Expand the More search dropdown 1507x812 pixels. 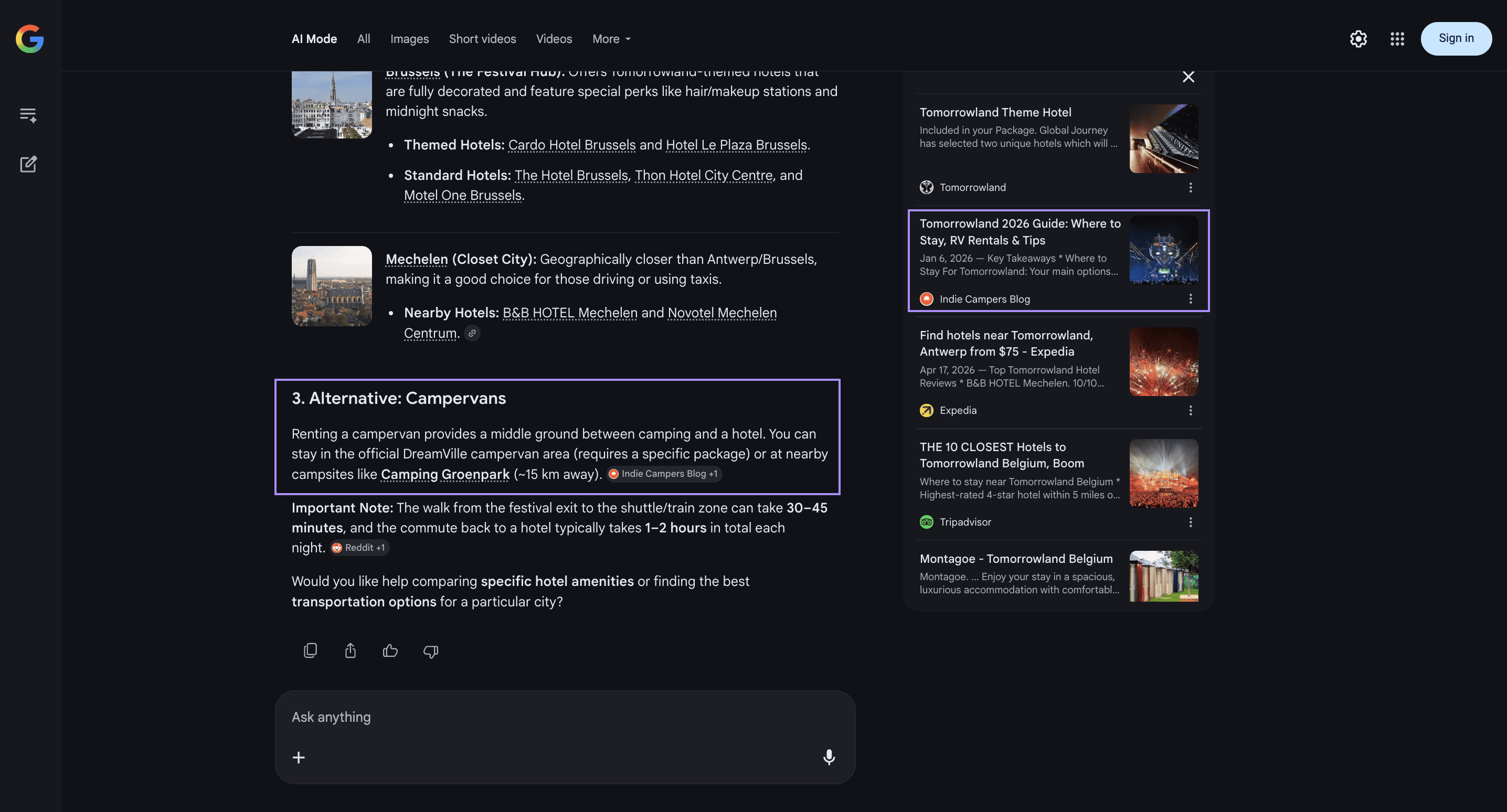pyautogui.click(x=611, y=39)
